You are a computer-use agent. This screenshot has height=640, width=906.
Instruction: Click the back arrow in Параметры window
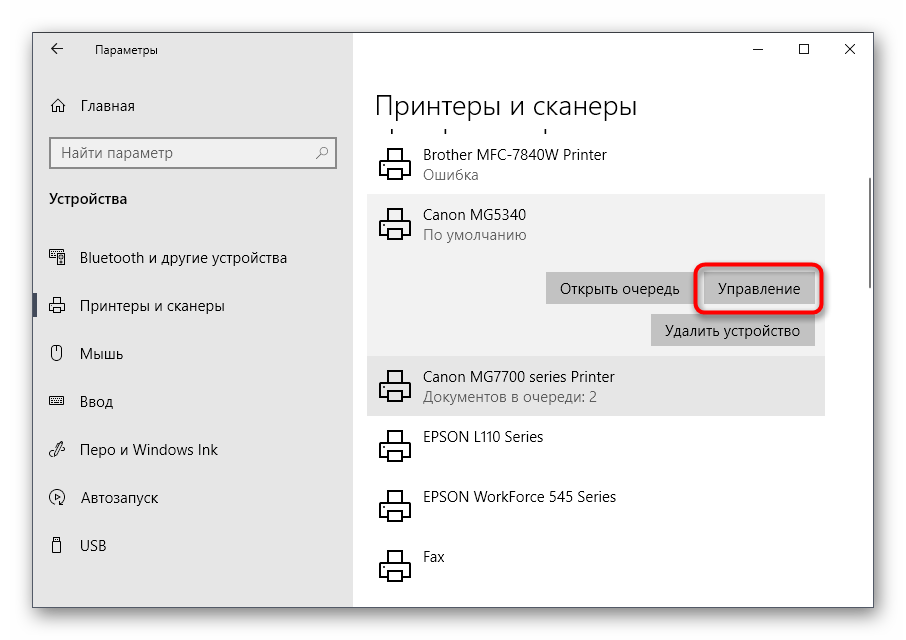coord(57,49)
